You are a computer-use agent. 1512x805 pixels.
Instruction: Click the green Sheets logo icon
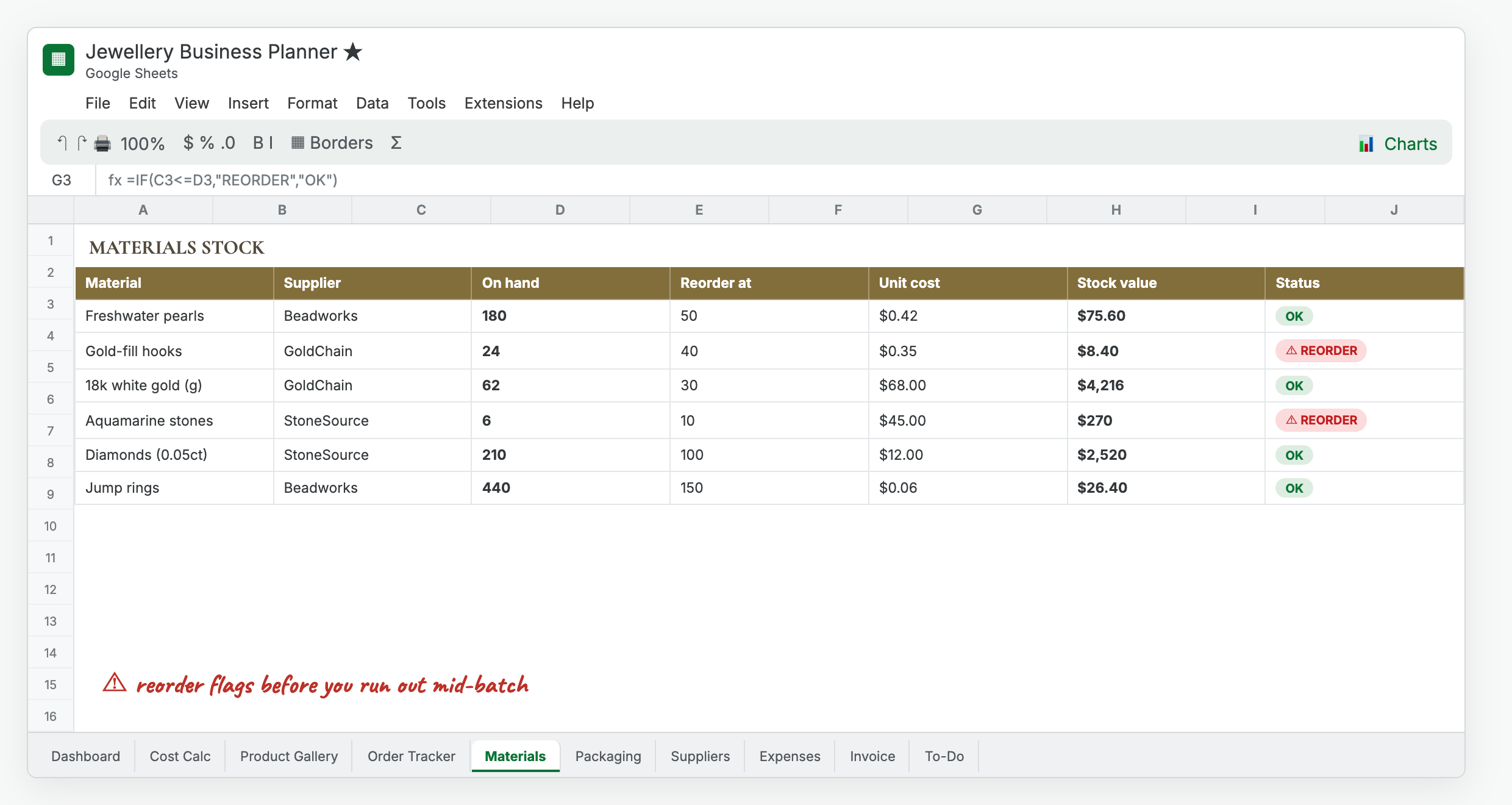pyautogui.click(x=59, y=59)
